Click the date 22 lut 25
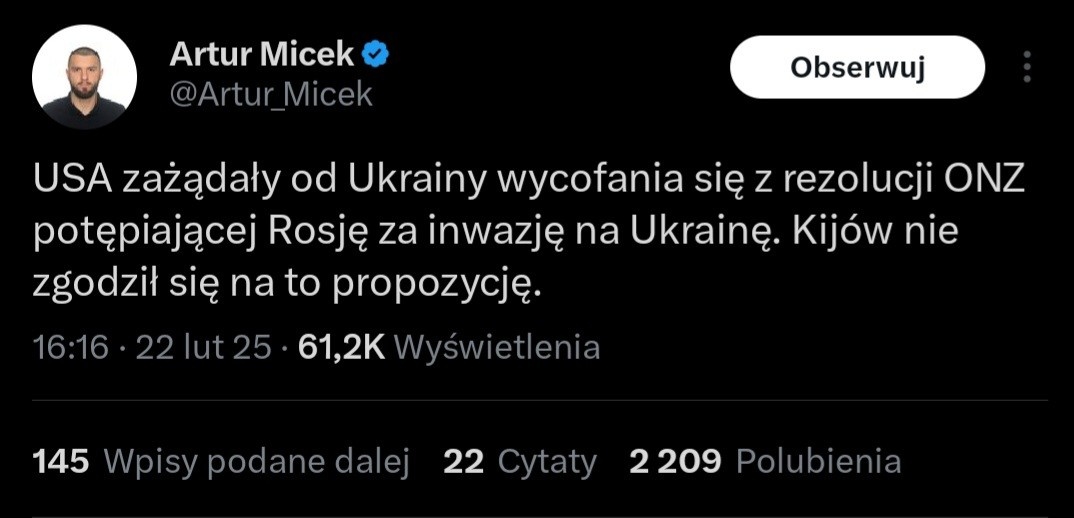The height and width of the screenshot is (518, 1074). pos(203,347)
